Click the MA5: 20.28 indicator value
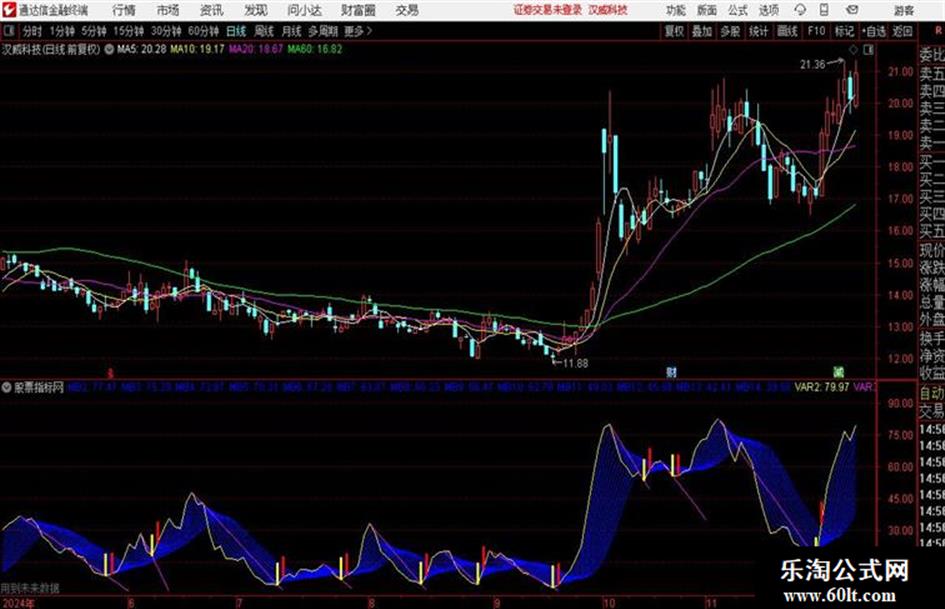This screenshot has height=609, width=945. coord(142,49)
